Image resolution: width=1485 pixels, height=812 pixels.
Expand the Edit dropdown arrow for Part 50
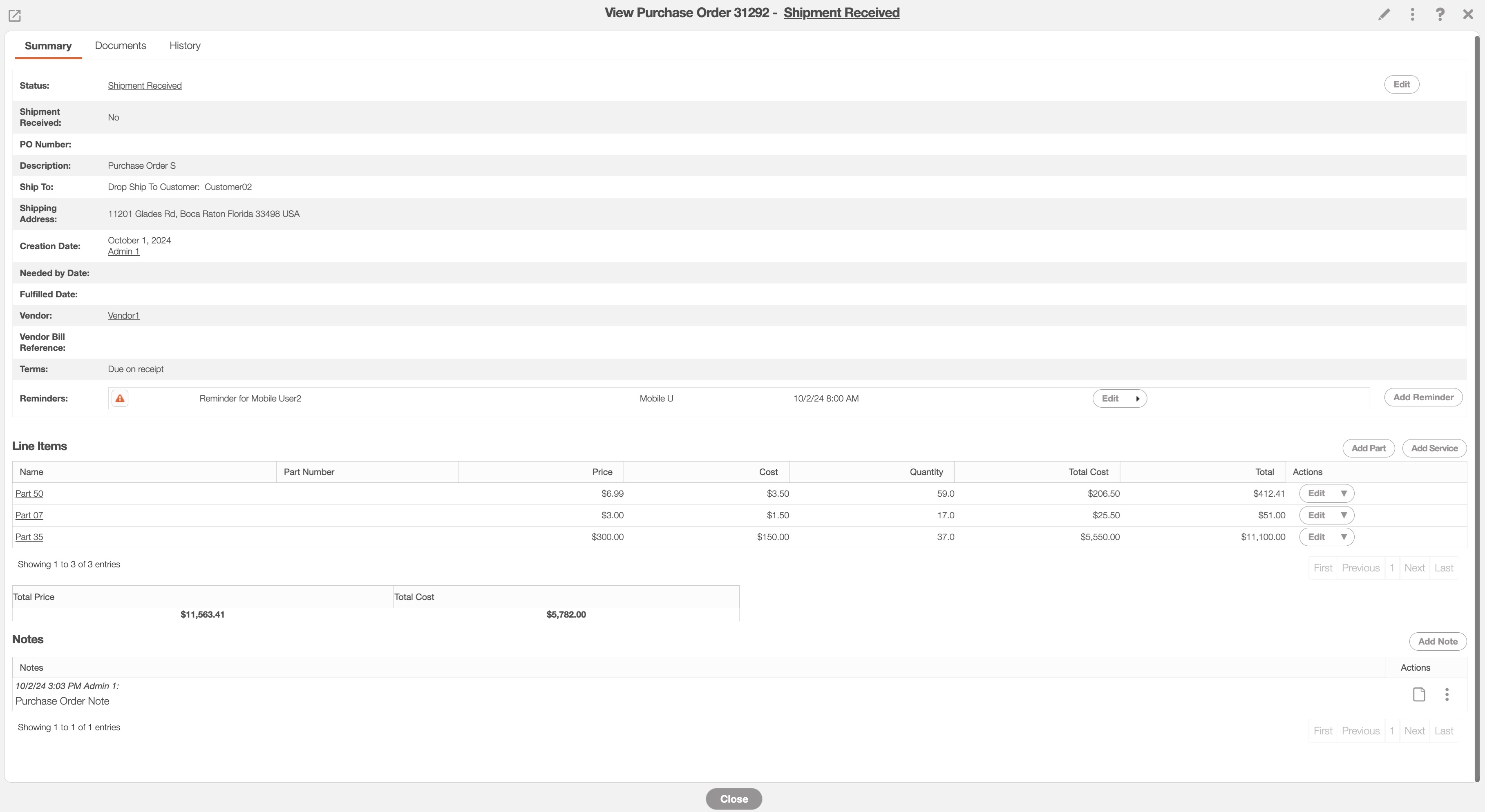1344,493
